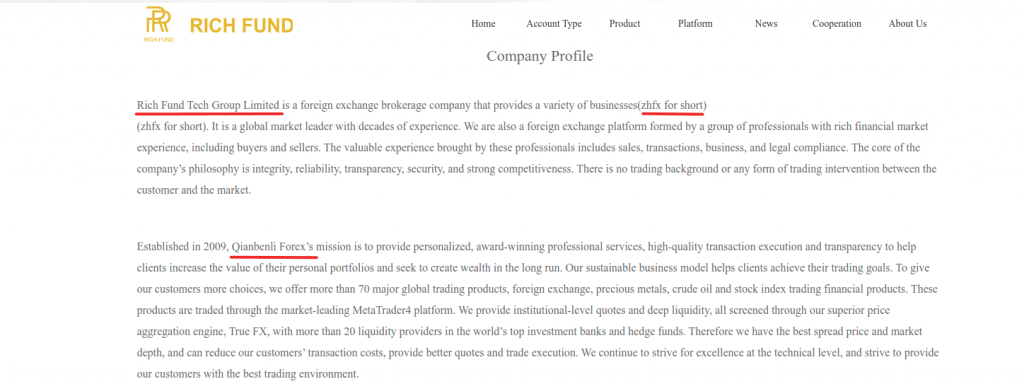
Task: Click the underlined Qianbenli Forex's text
Action: point(274,247)
